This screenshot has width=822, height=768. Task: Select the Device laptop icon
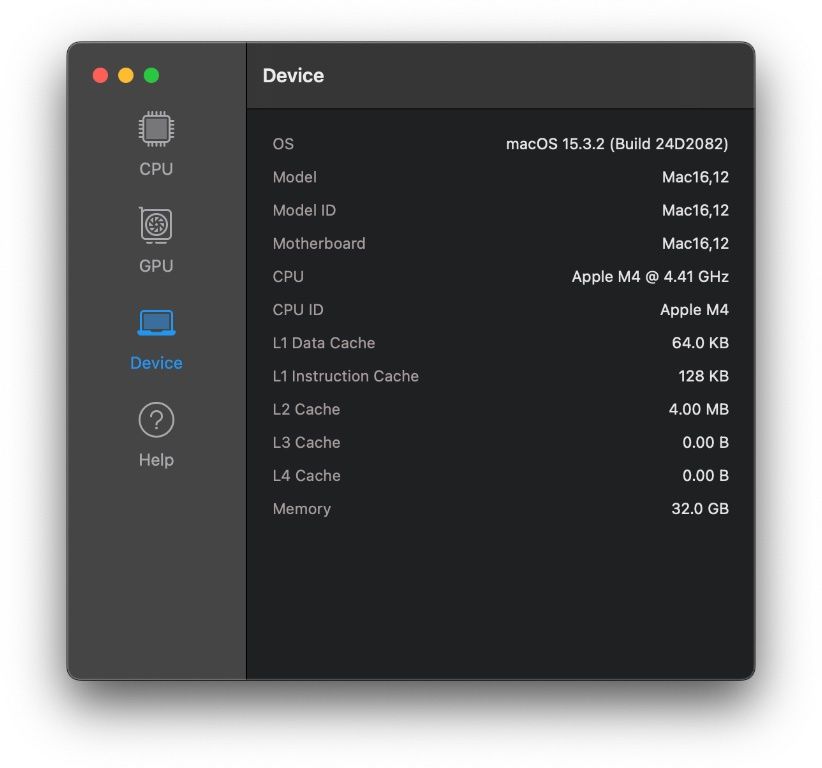(156, 322)
